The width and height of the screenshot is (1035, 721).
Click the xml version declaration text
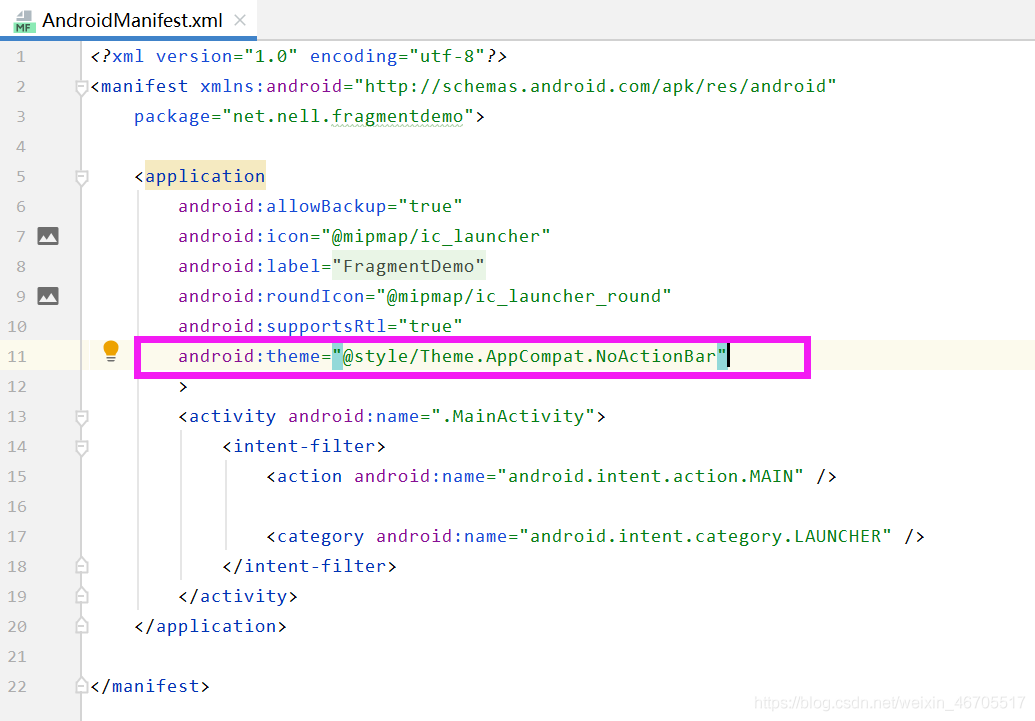point(299,56)
